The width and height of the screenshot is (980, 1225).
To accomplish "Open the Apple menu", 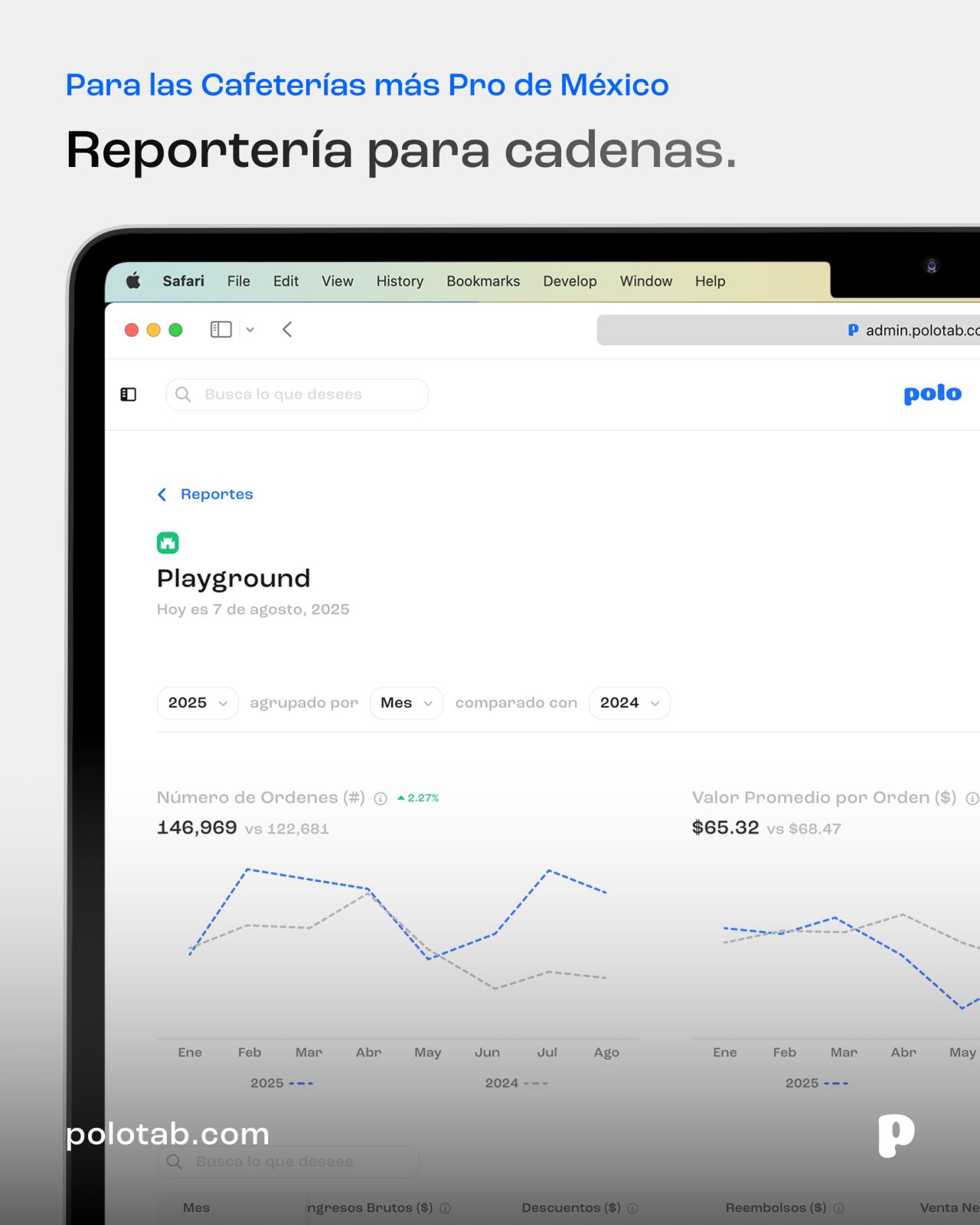I will (x=133, y=281).
